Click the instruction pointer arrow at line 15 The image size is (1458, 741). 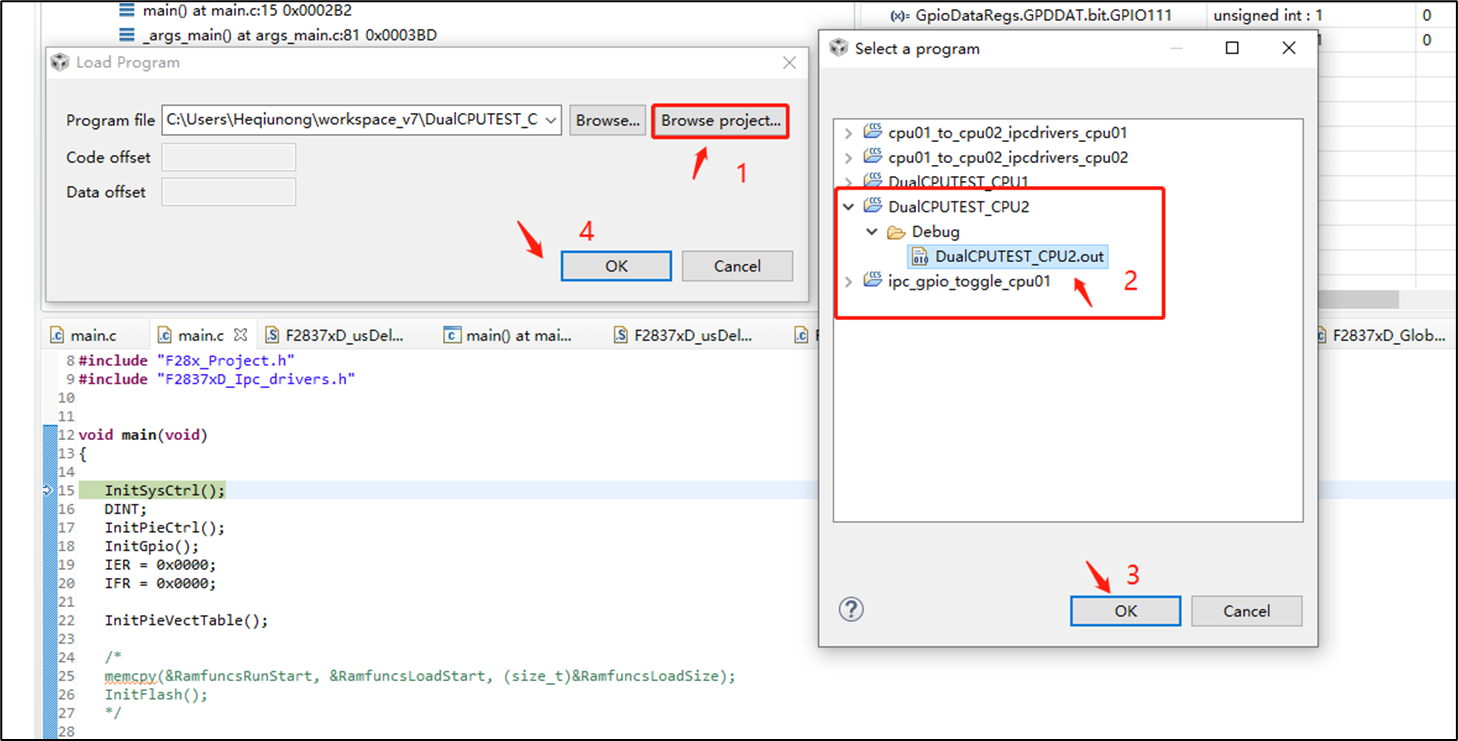coord(48,490)
